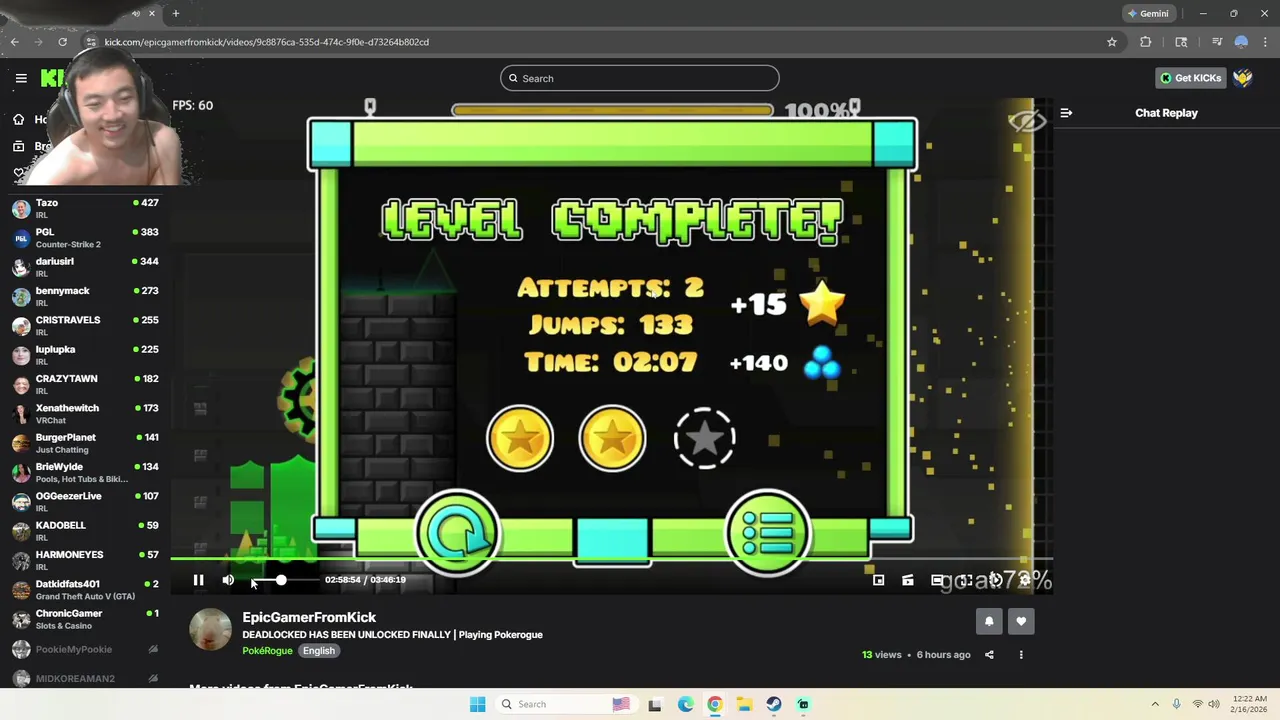
Task: Open video player settings gear
Action: click(1024, 580)
